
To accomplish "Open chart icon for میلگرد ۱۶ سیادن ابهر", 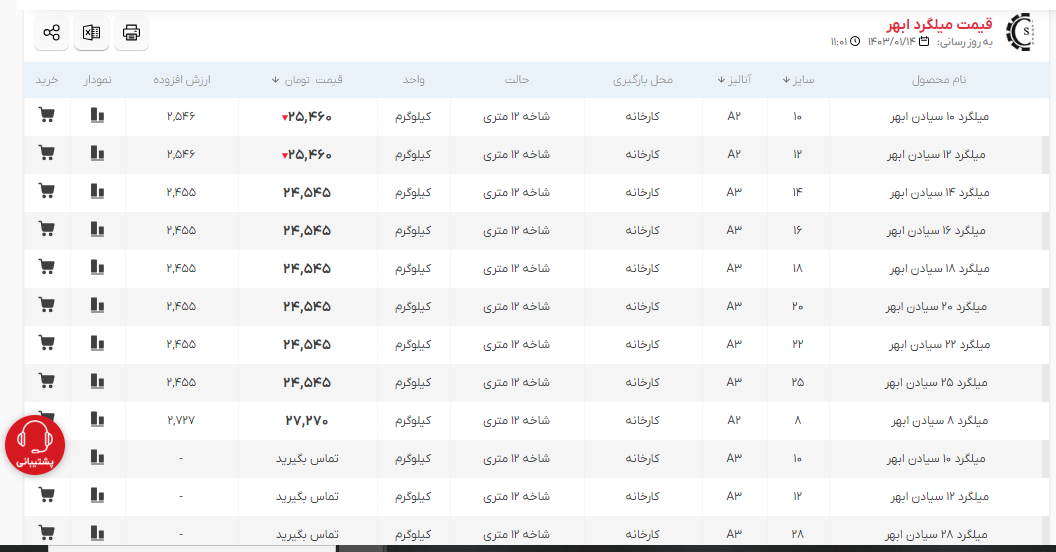I will coord(97,230).
